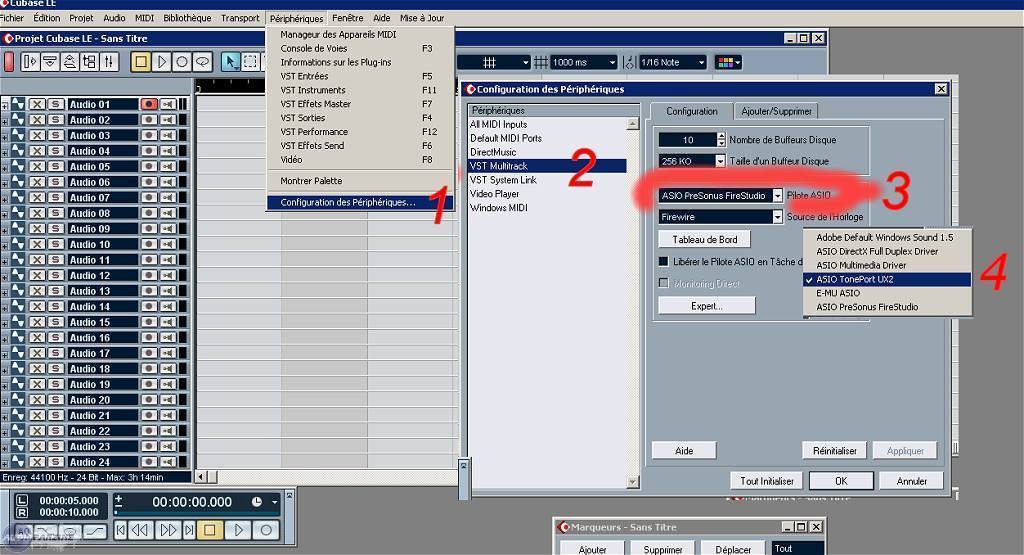This screenshot has height=555, width=1024.
Task: Record enable the Audio 10 track
Action: coord(149,244)
